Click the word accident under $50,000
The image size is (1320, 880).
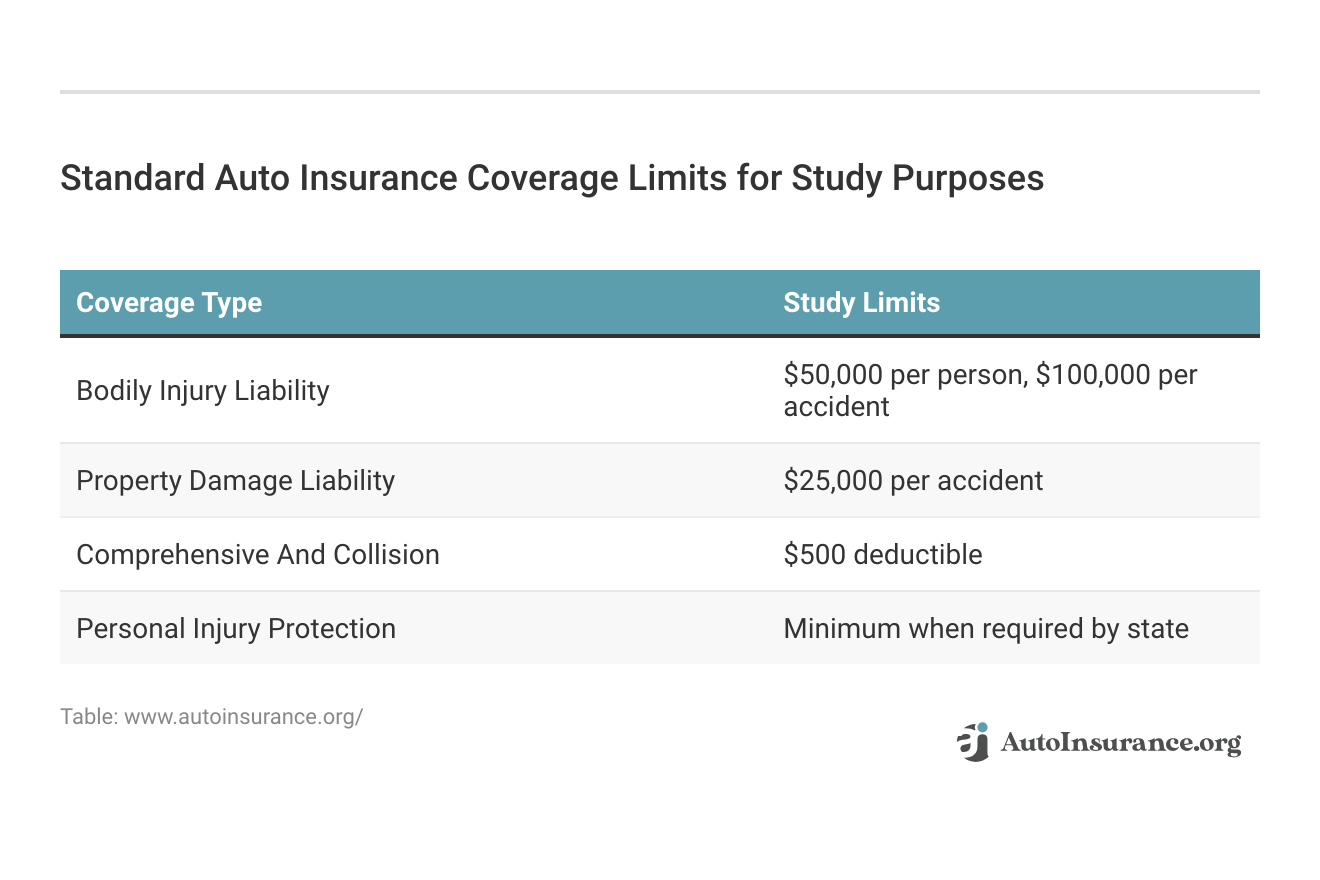pyautogui.click(x=836, y=406)
